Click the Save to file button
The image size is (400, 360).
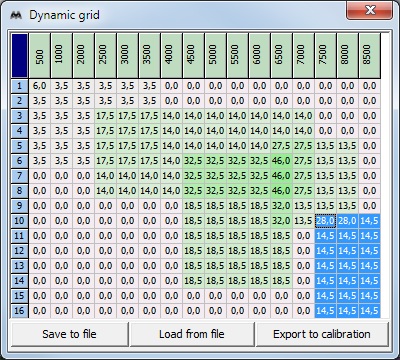(69, 334)
